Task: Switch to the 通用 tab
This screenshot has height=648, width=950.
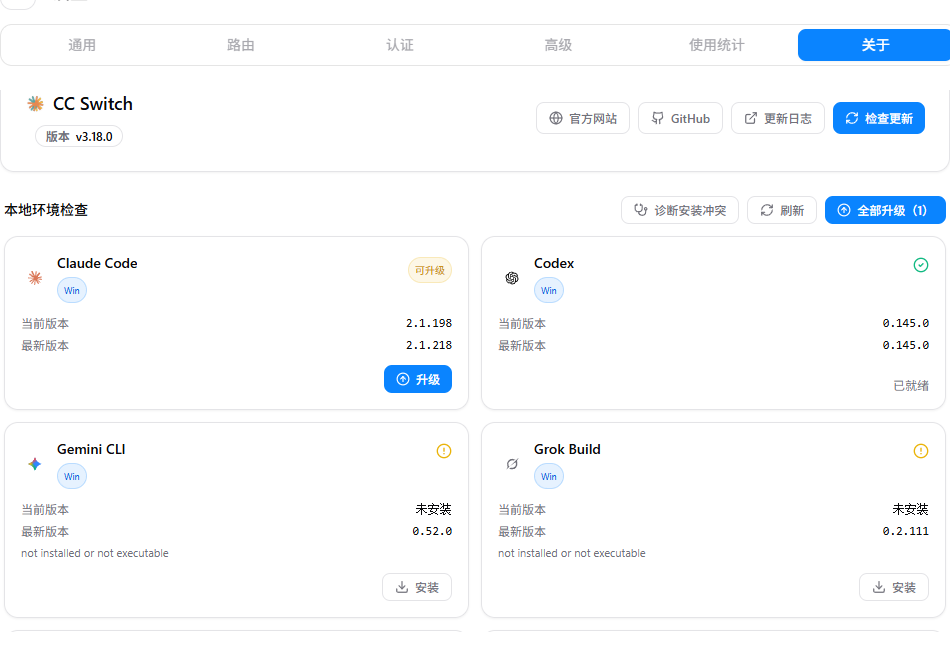Action: click(82, 45)
